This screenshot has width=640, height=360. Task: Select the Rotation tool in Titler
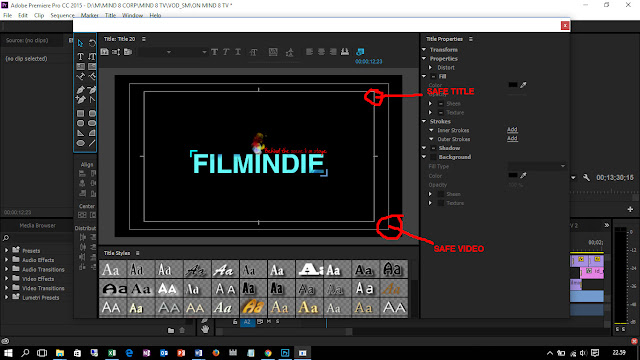[x=92, y=43]
